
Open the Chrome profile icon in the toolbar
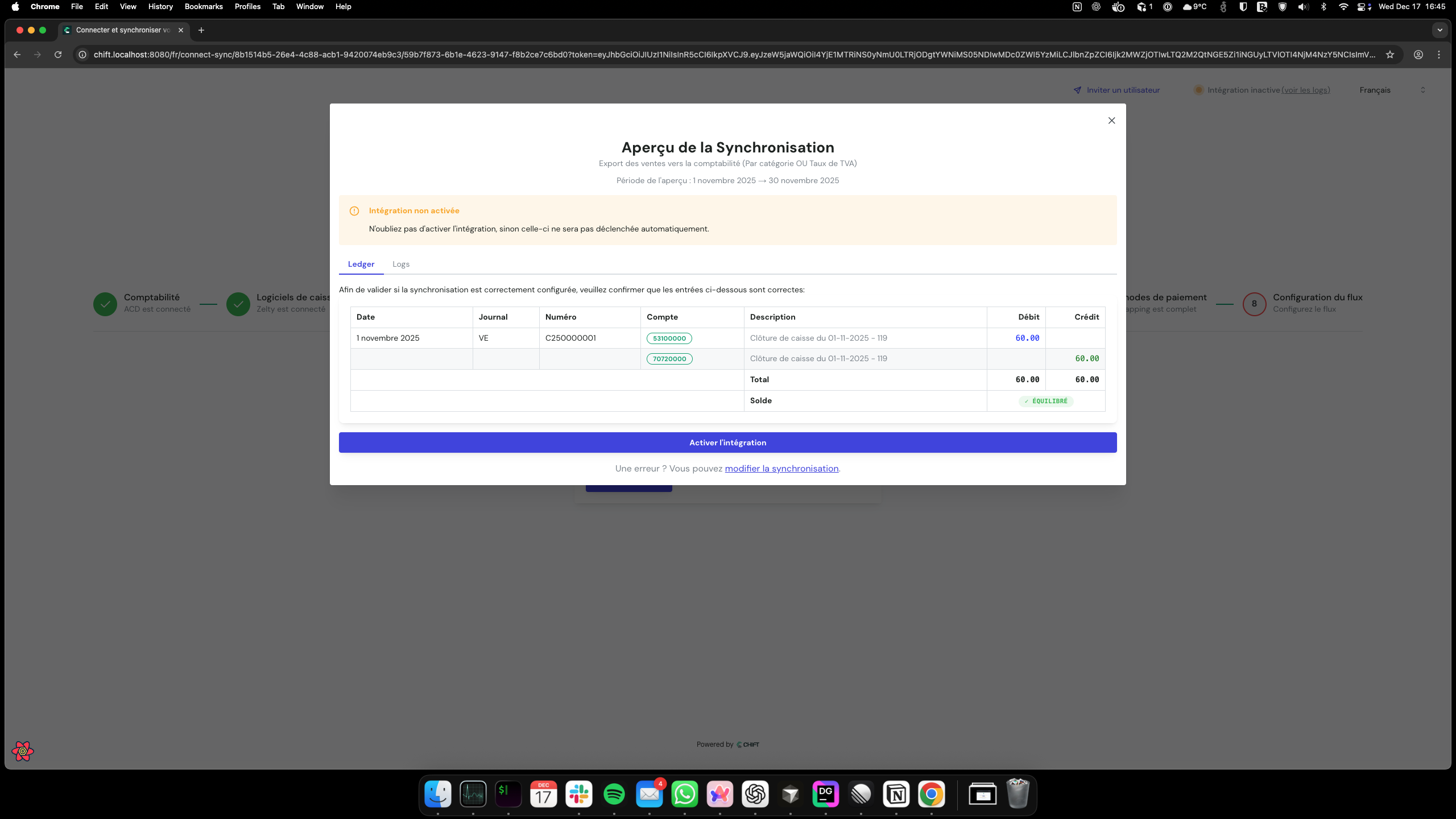1417,54
